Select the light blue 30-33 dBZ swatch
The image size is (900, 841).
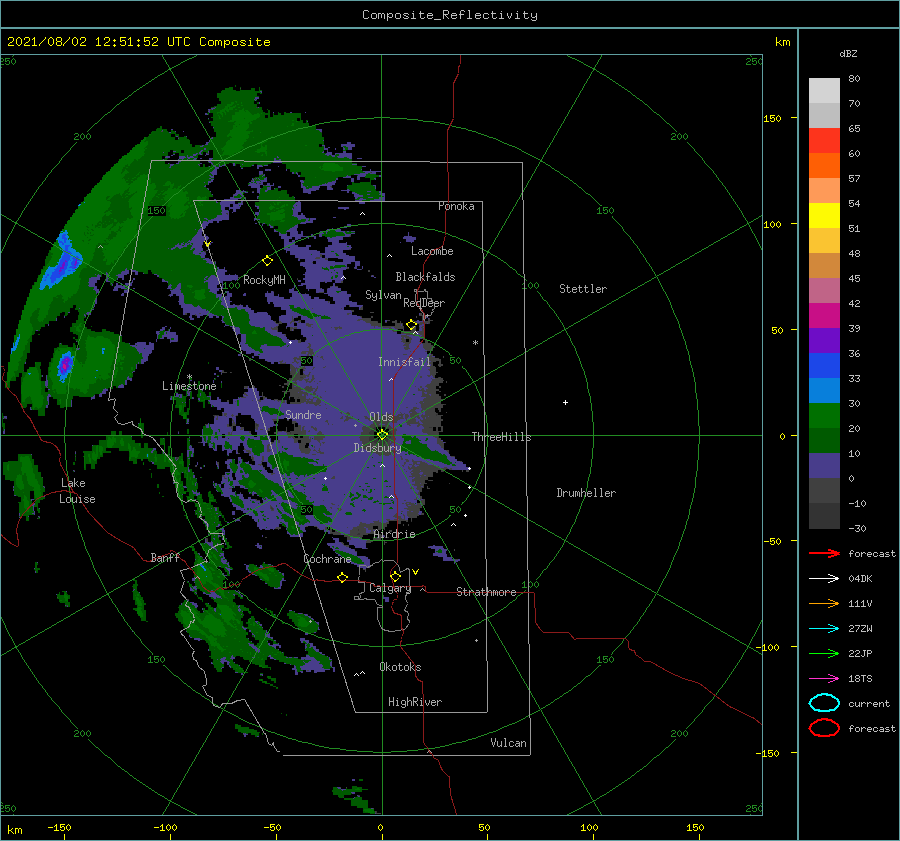(x=824, y=390)
